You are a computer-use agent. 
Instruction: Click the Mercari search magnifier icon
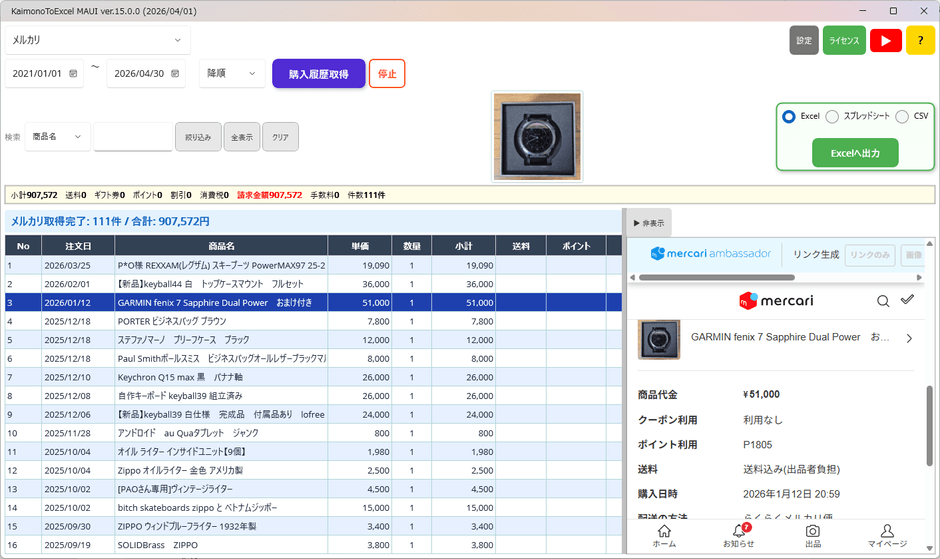(883, 300)
